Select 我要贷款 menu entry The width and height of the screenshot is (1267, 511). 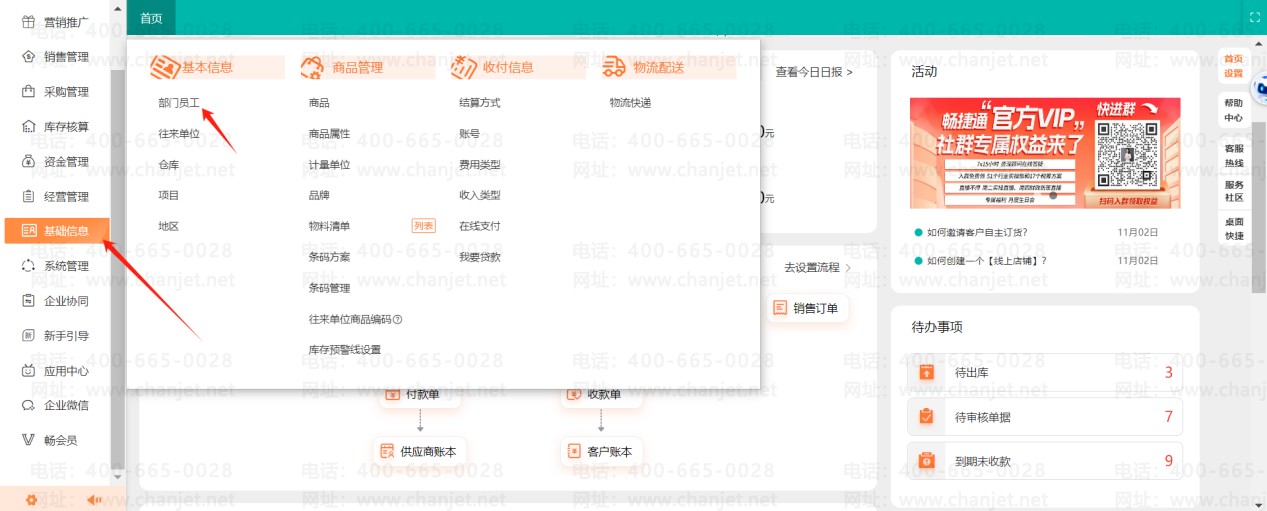pyautogui.click(x=479, y=257)
